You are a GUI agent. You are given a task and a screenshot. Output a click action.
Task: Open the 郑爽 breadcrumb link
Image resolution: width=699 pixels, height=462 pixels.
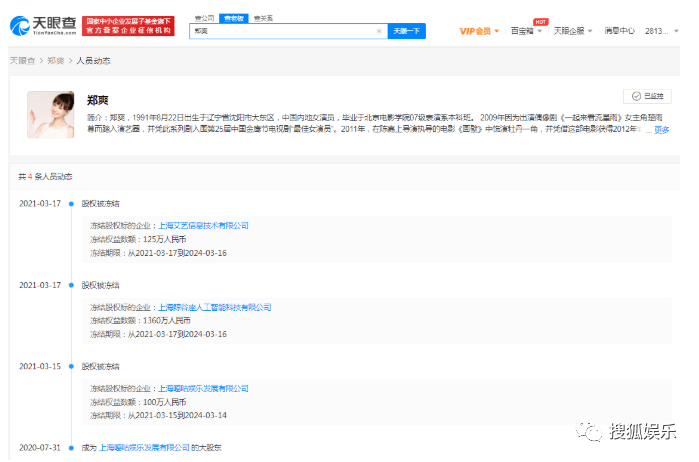click(x=56, y=61)
